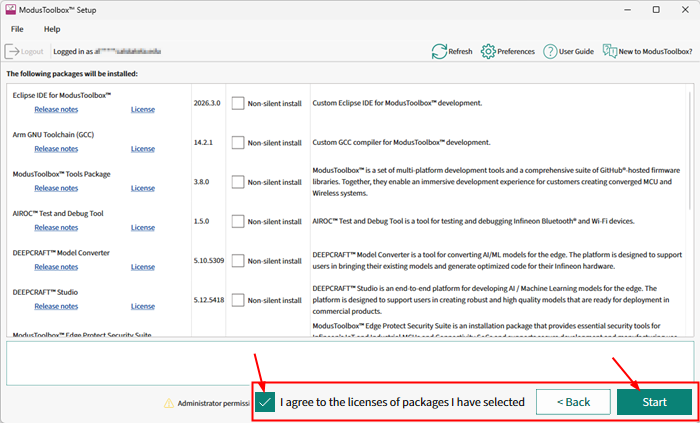This screenshot has height=423, width=700.
Task: Click version 2026.3.0 cell
Action: tap(207, 103)
